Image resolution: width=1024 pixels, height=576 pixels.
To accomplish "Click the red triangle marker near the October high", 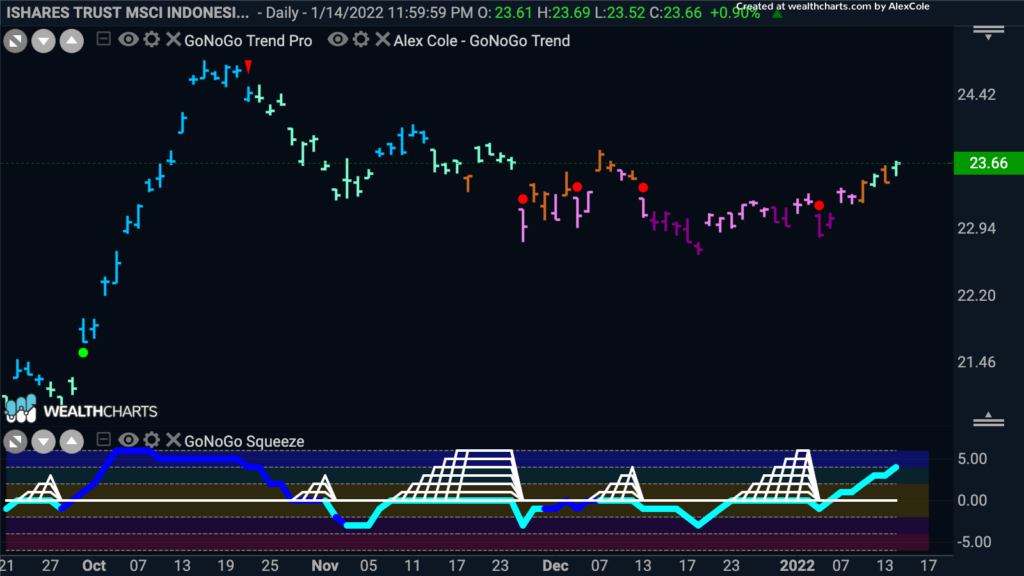I will click(x=248, y=66).
